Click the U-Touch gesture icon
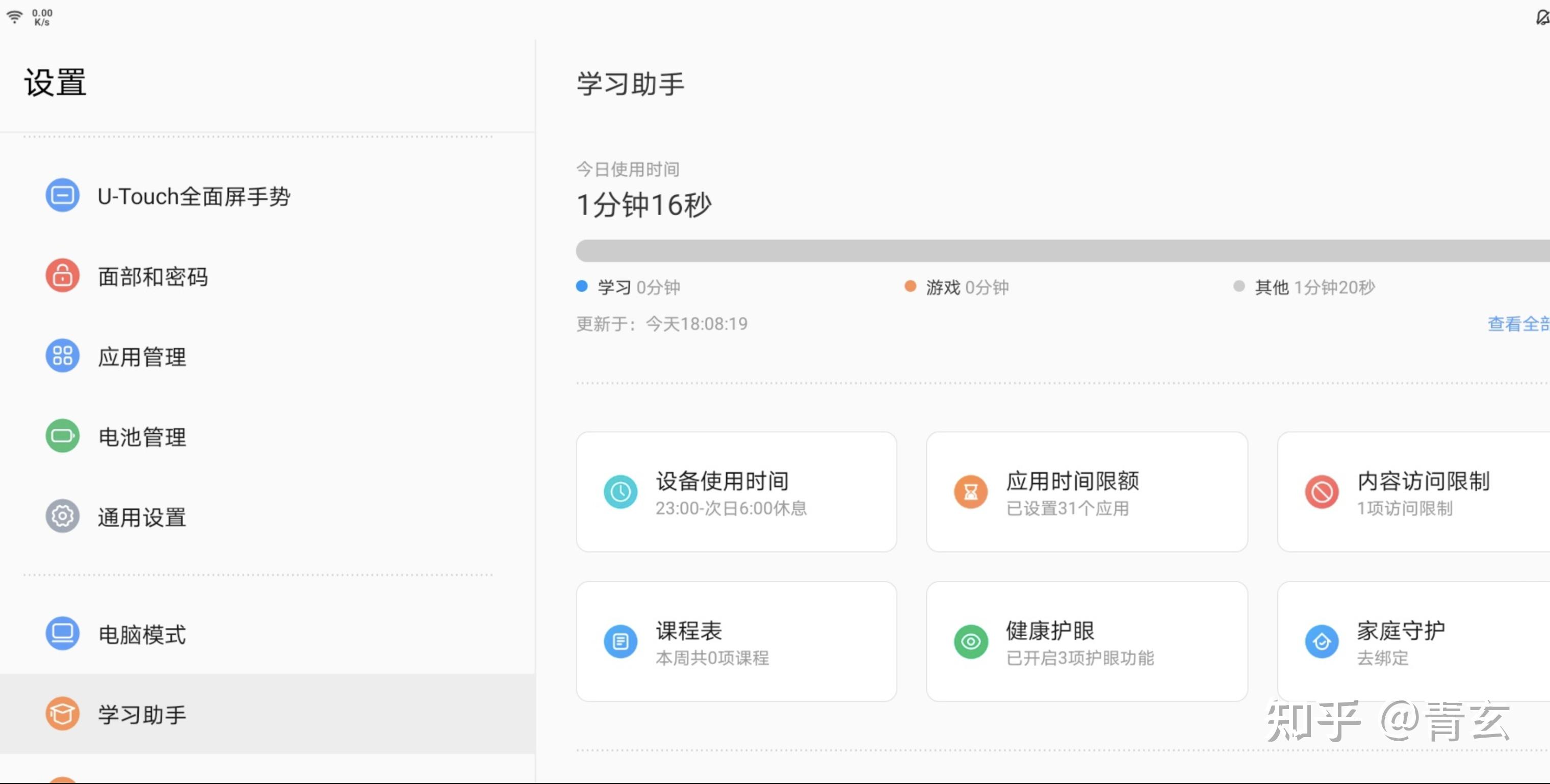 point(63,196)
